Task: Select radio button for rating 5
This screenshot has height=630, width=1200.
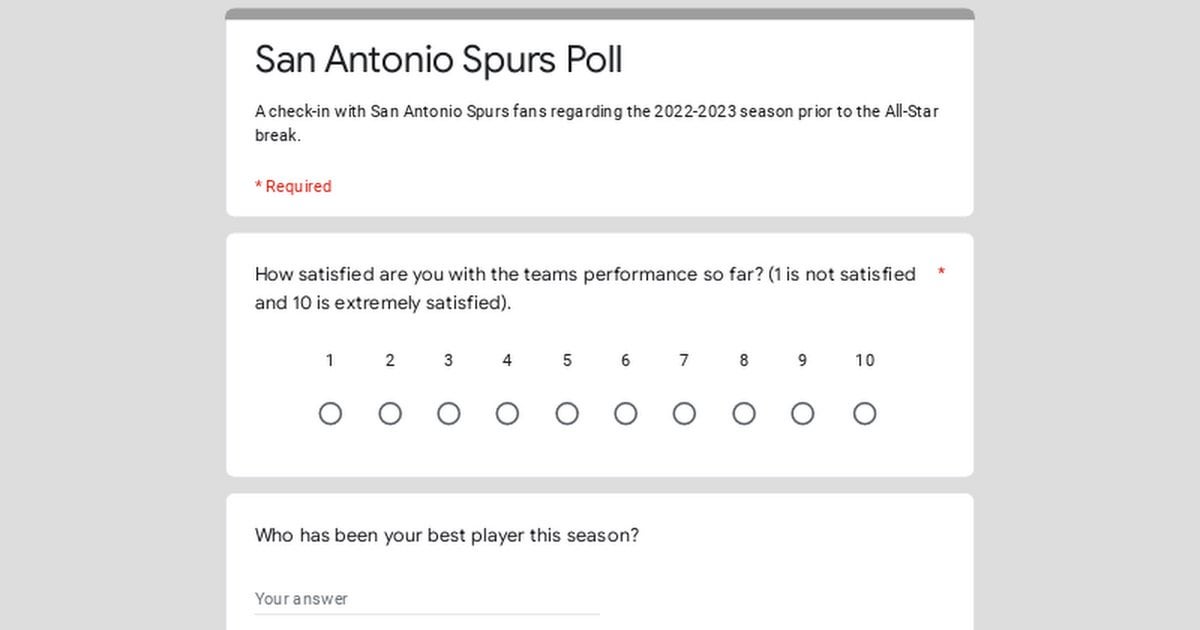Action: pos(567,414)
